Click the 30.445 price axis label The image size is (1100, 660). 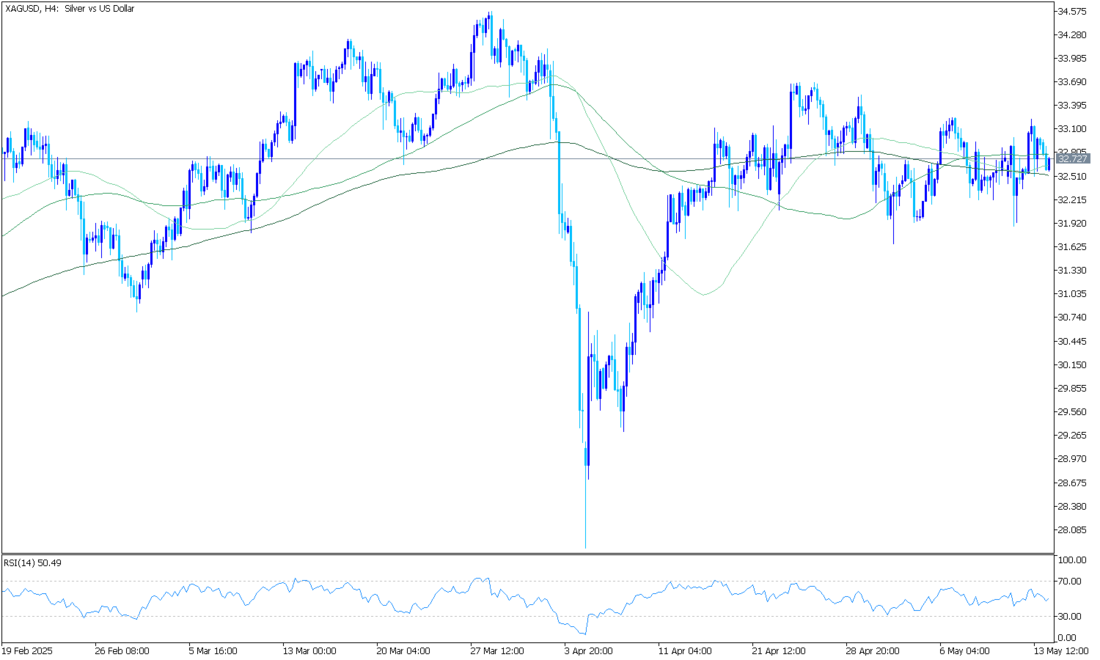[1073, 342]
